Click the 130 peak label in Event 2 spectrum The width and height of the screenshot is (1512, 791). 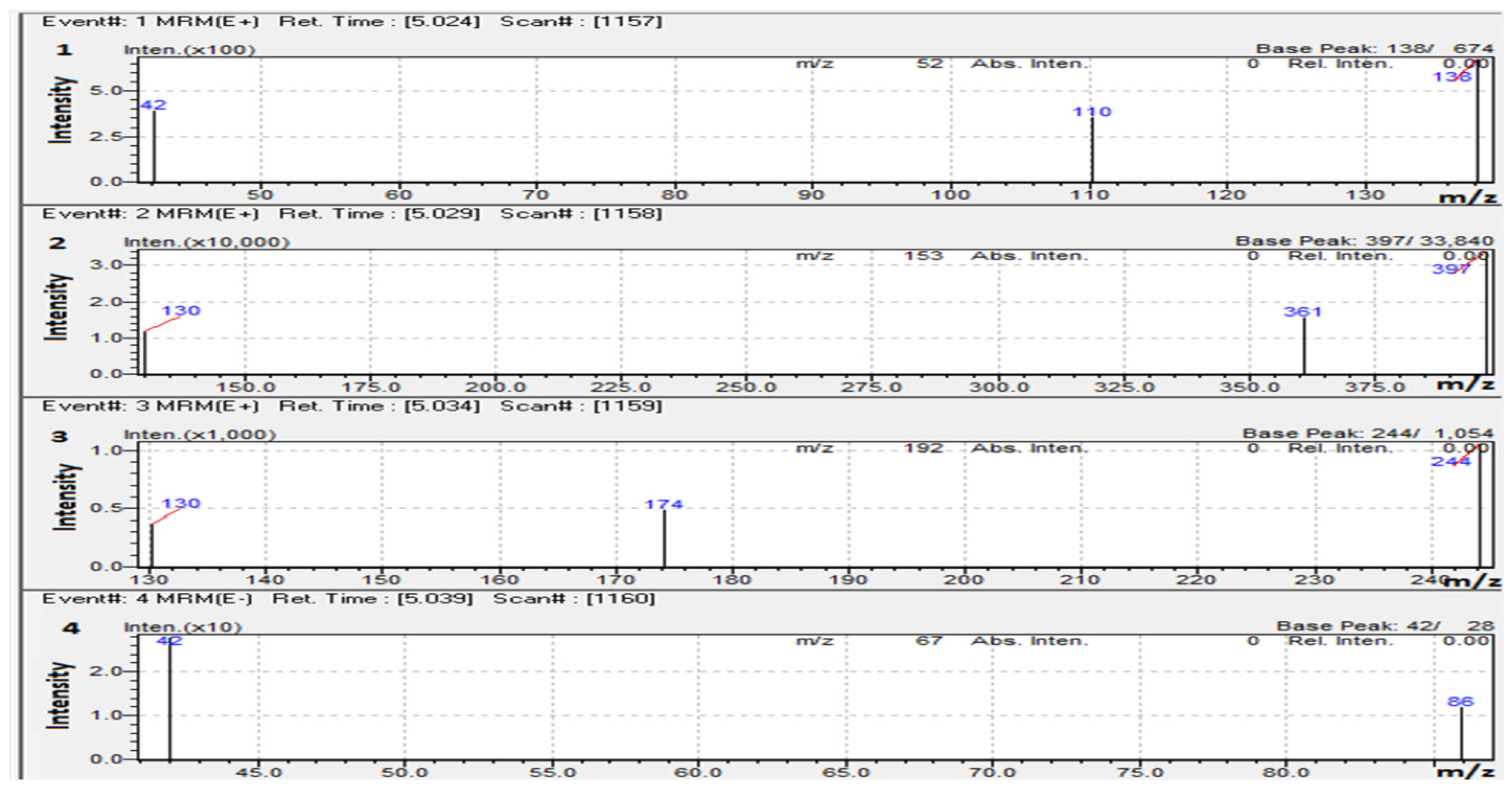(x=181, y=310)
